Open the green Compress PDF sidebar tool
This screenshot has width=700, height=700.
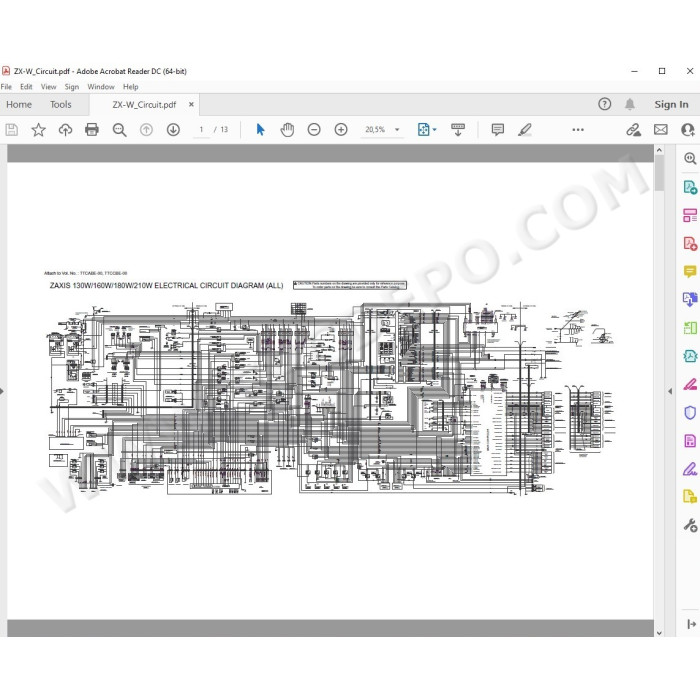coord(690,328)
